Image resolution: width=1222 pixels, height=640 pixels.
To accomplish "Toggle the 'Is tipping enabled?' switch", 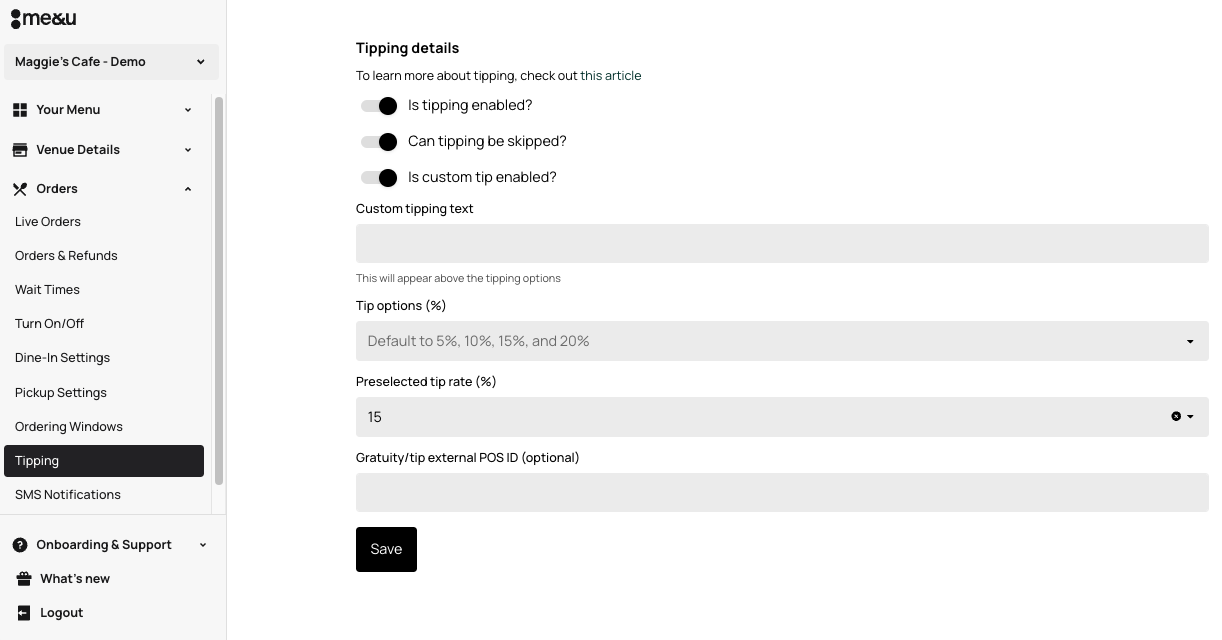I will pos(380,106).
